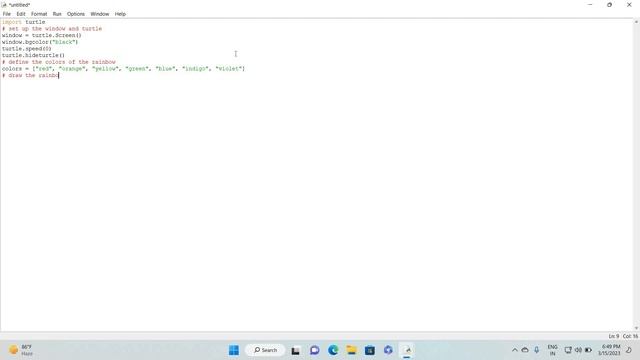The width and height of the screenshot is (640, 360).
Task: Click the 'Ln: 9' status bar indicator
Action: 613,336
